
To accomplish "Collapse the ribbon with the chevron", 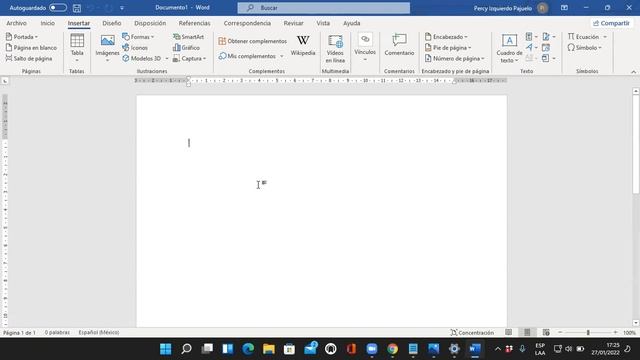I will (633, 71).
